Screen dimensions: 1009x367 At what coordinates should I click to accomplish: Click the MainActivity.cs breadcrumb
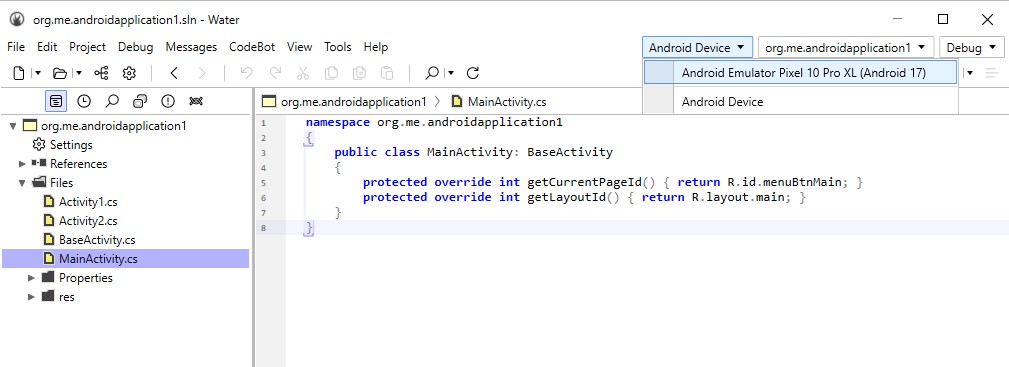click(507, 102)
